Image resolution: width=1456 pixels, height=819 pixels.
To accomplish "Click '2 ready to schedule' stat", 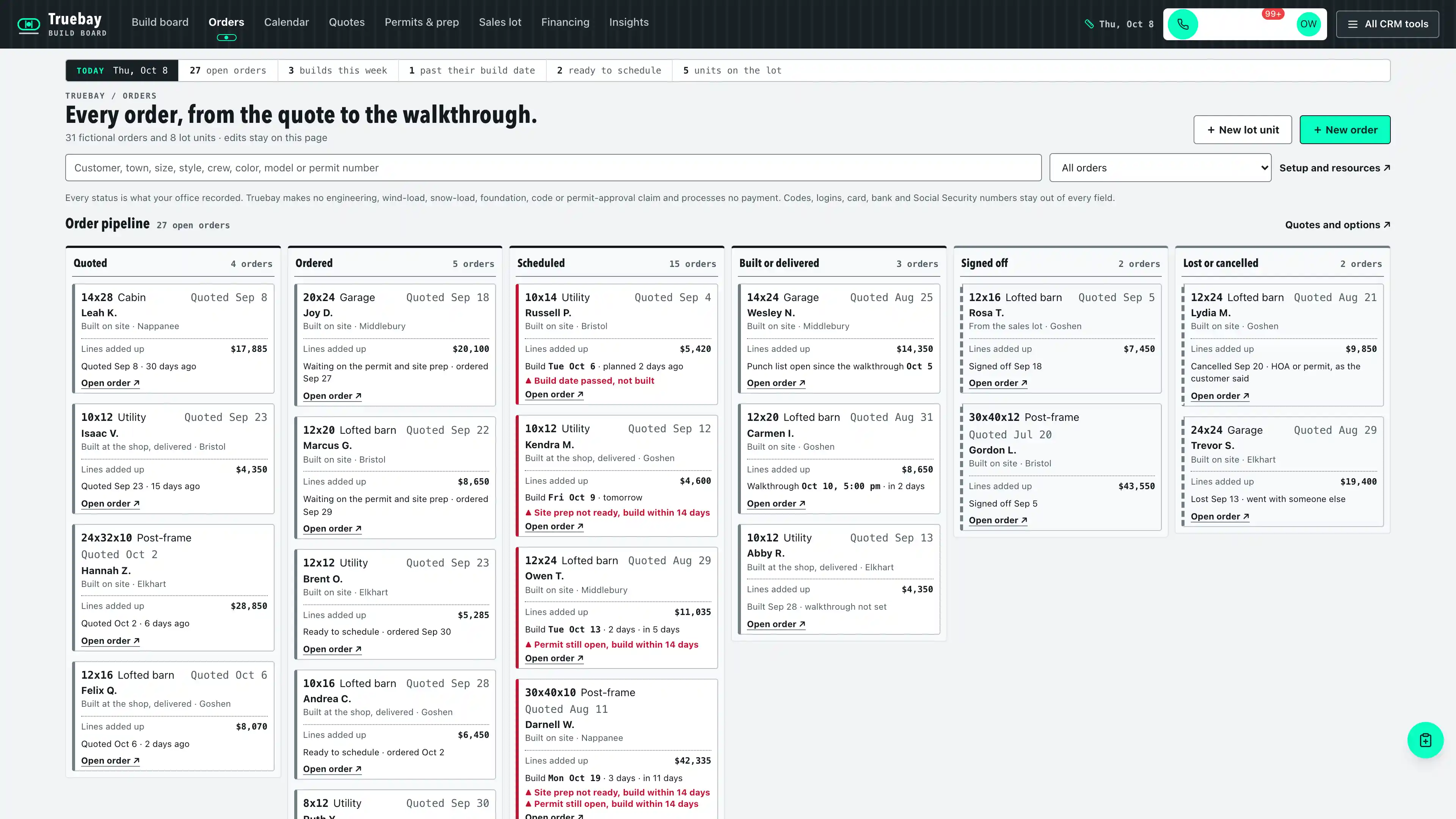I will click(609, 71).
